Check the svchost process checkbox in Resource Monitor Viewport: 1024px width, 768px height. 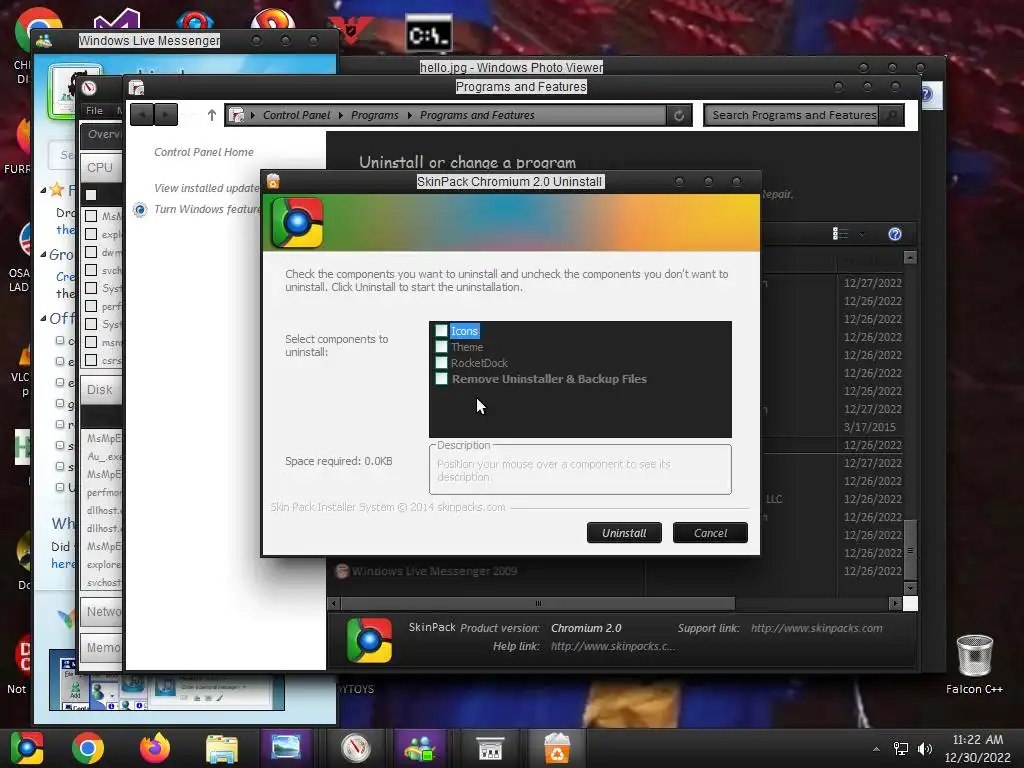(91, 270)
